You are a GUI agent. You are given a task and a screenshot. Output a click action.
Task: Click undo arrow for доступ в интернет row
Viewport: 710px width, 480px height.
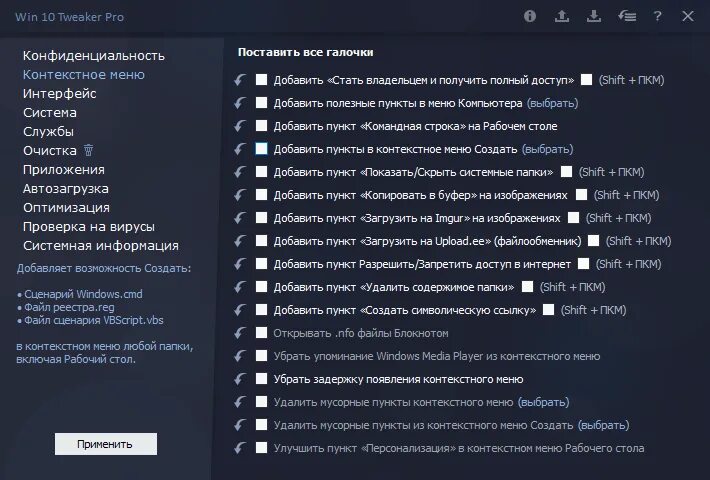240,264
